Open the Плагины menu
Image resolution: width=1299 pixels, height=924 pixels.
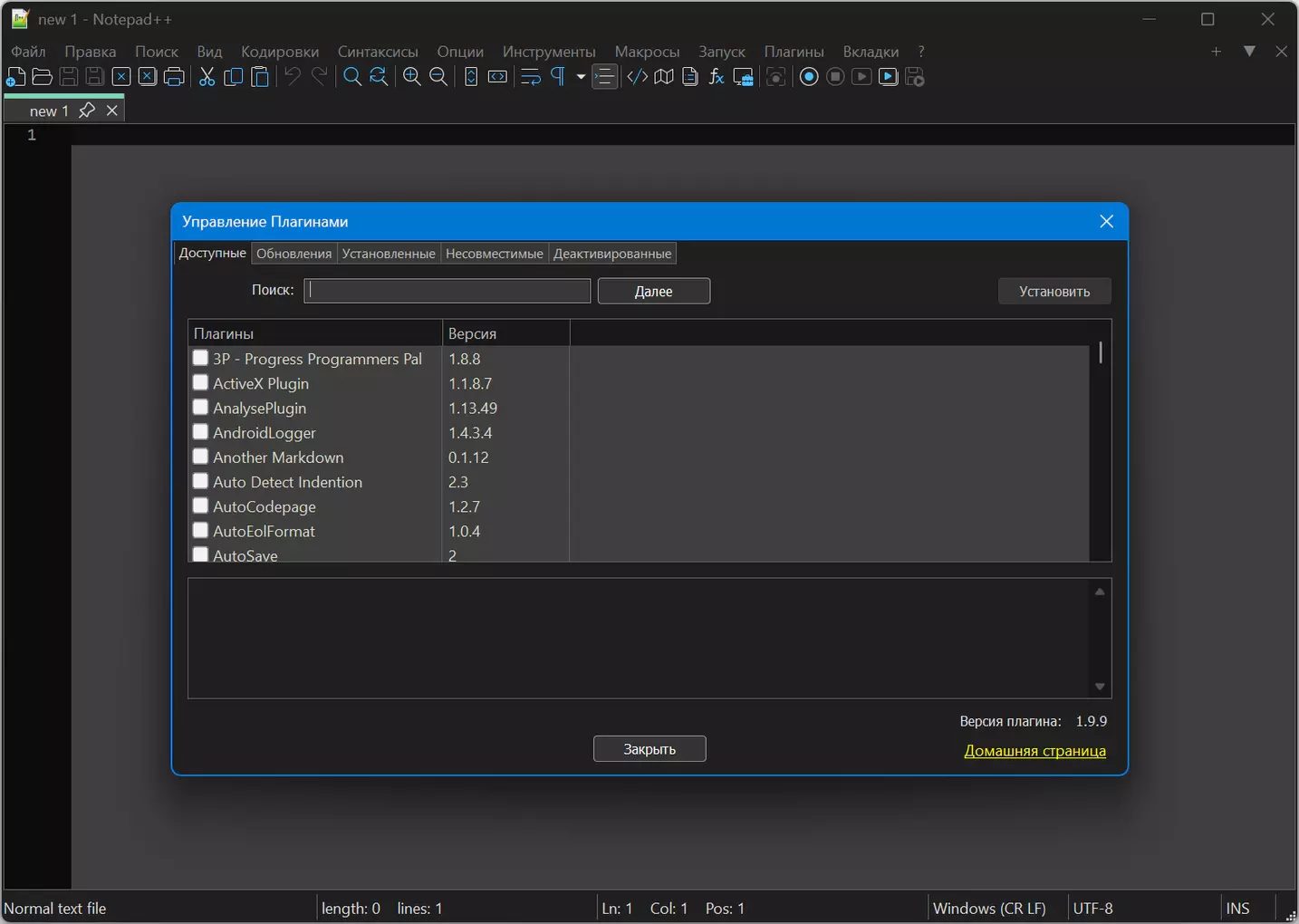coord(794,52)
